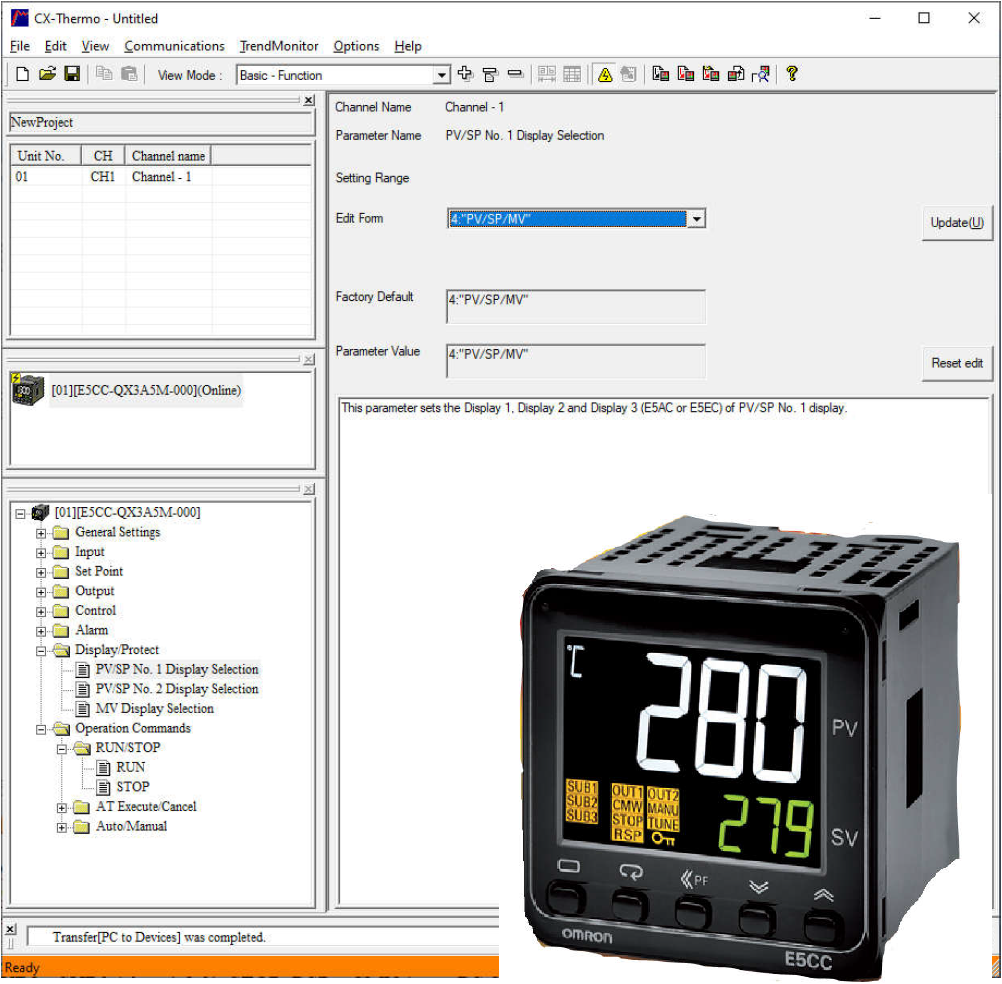Expand the Control folder
Image resolution: width=1002 pixels, height=984 pixels.
pyautogui.click(x=41, y=612)
